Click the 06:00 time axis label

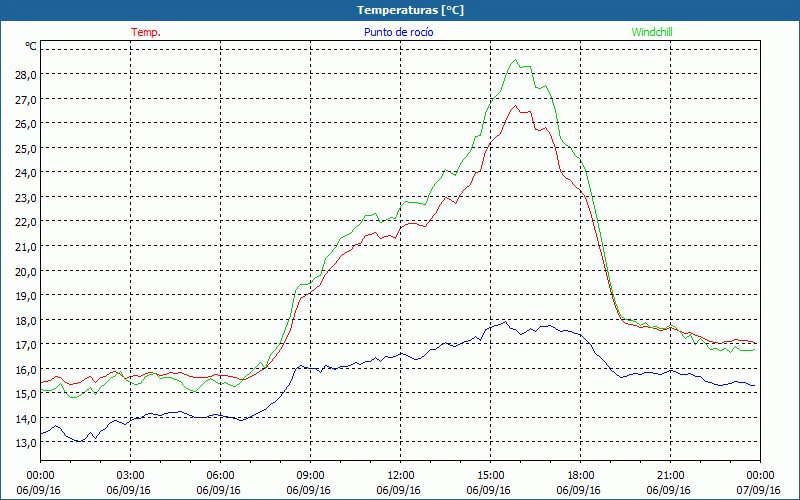(220, 476)
